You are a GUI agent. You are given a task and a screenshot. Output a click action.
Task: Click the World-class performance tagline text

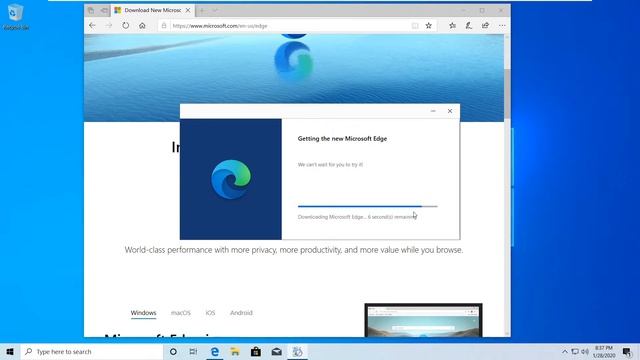click(294, 250)
